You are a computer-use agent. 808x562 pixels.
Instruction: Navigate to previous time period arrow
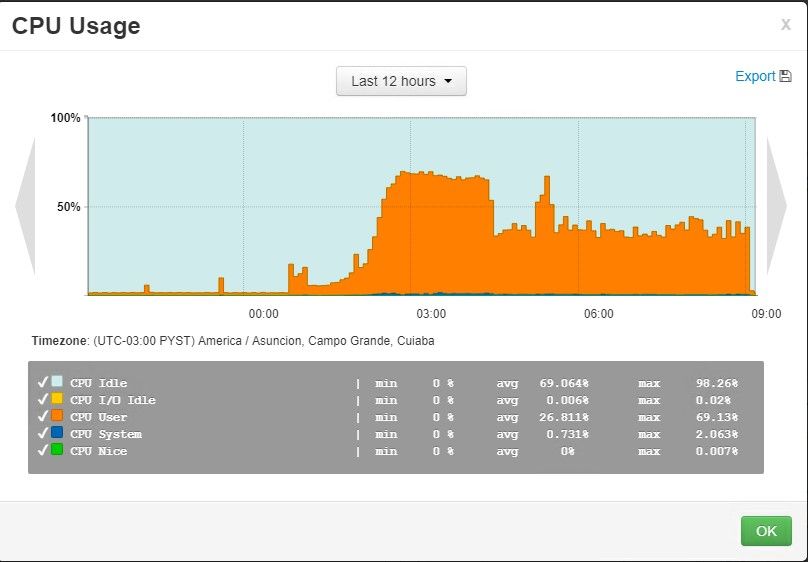click(26, 206)
